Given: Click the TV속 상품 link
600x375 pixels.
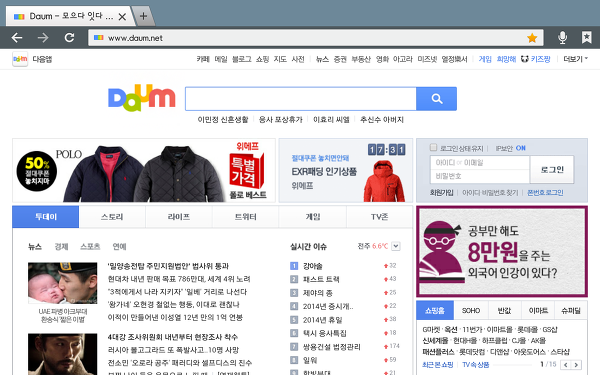Looking at the screenshot, I should tap(476, 365).
